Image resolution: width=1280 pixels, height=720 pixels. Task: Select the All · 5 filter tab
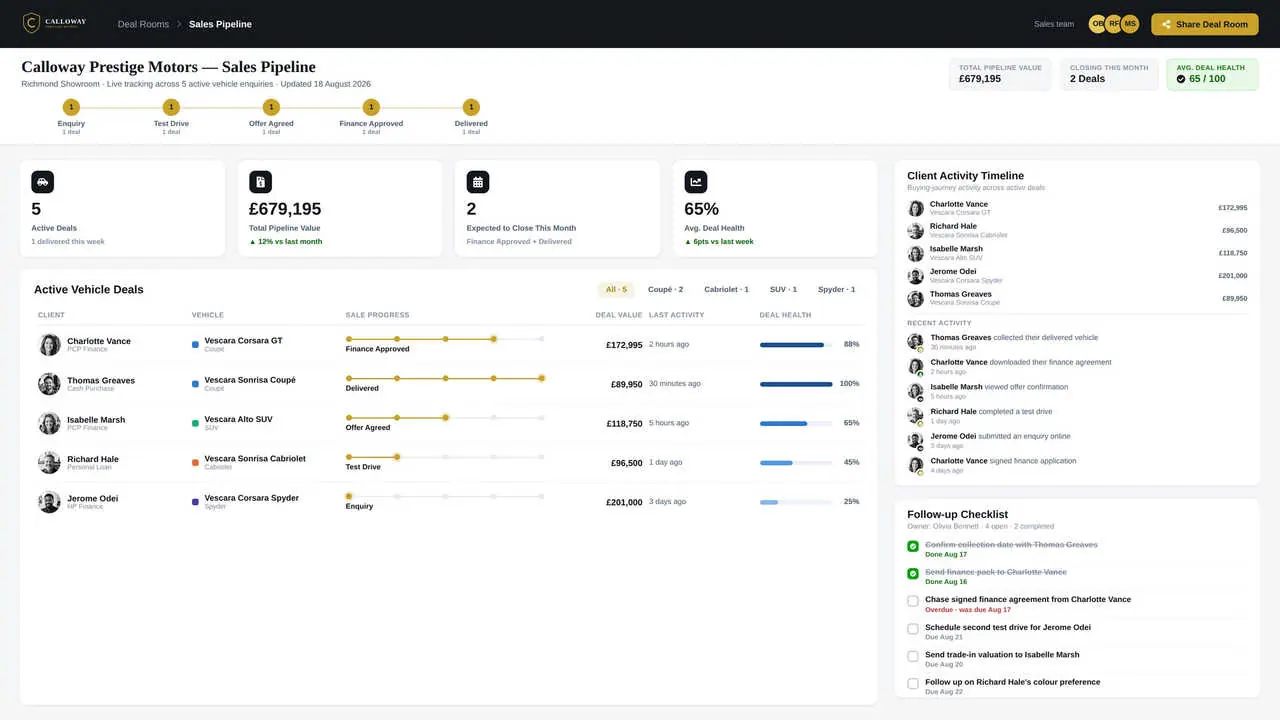(616, 290)
